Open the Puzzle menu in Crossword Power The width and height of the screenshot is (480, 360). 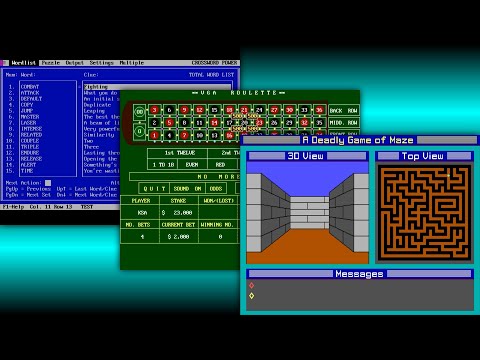(51, 63)
